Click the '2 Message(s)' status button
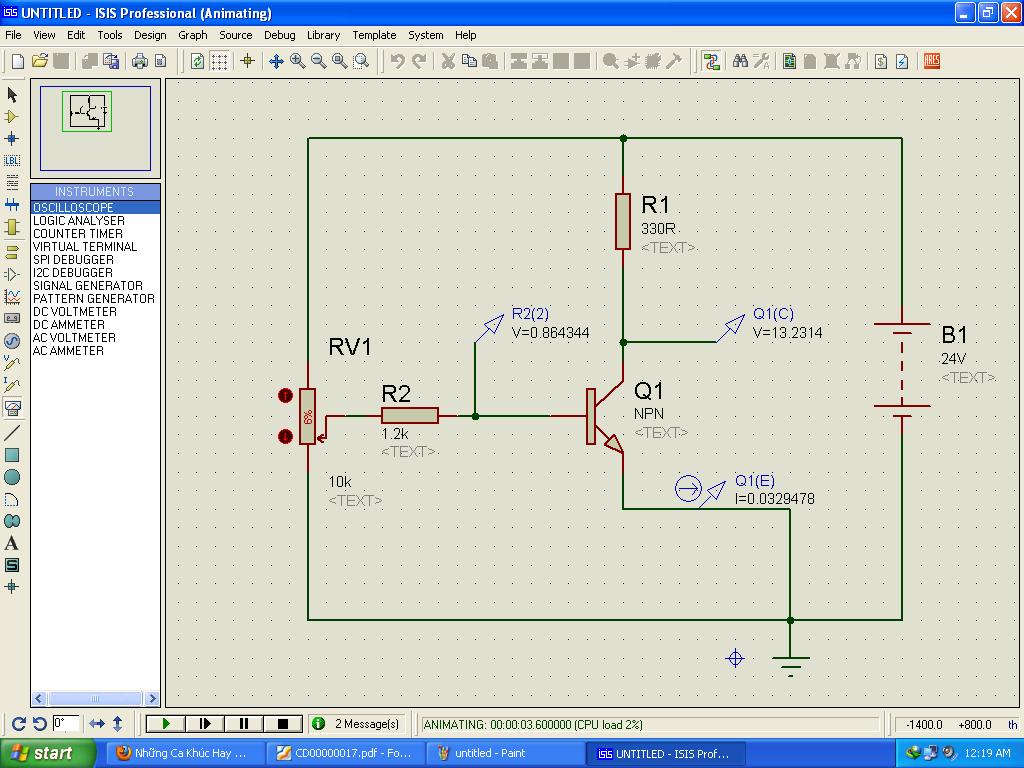This screenshot has width=1024, height=768. [357, 723]
